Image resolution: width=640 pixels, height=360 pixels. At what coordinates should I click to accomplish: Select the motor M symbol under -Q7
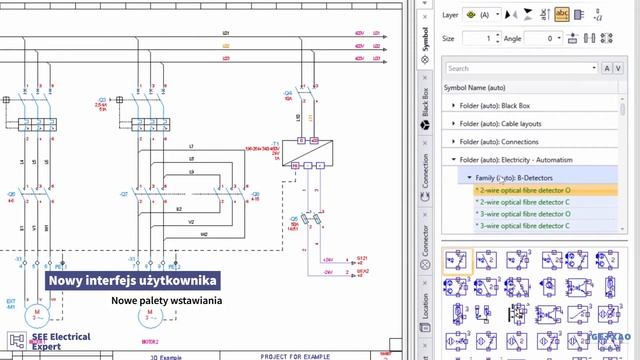pyautogui.click(x=150, y=316)
